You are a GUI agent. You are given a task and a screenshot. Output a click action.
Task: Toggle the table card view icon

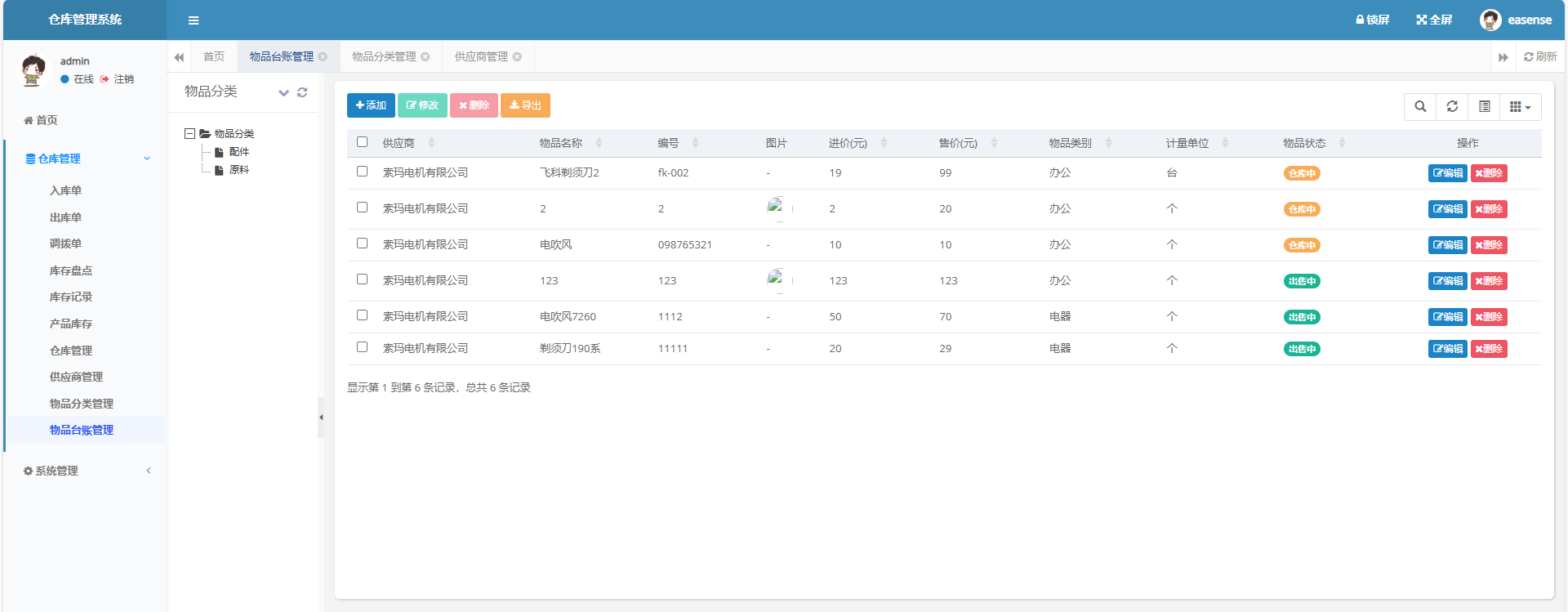(1484, 106)
